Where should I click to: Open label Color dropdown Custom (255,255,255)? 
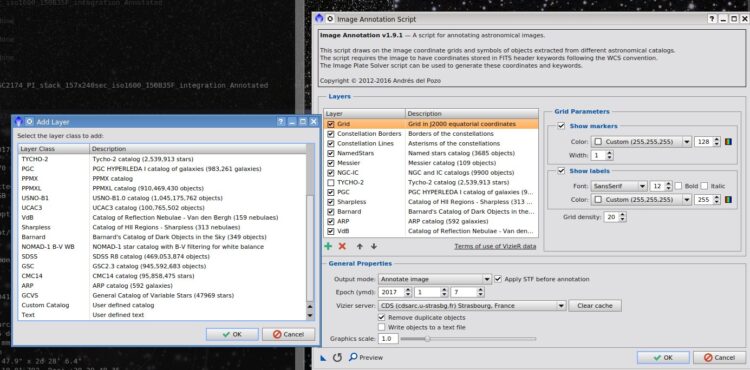tap(641, 200)
